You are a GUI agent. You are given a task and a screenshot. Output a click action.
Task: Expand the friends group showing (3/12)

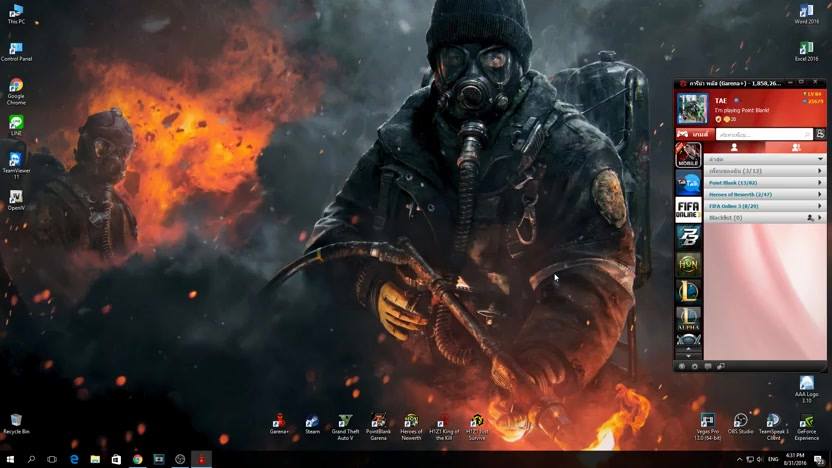point(765,171)
